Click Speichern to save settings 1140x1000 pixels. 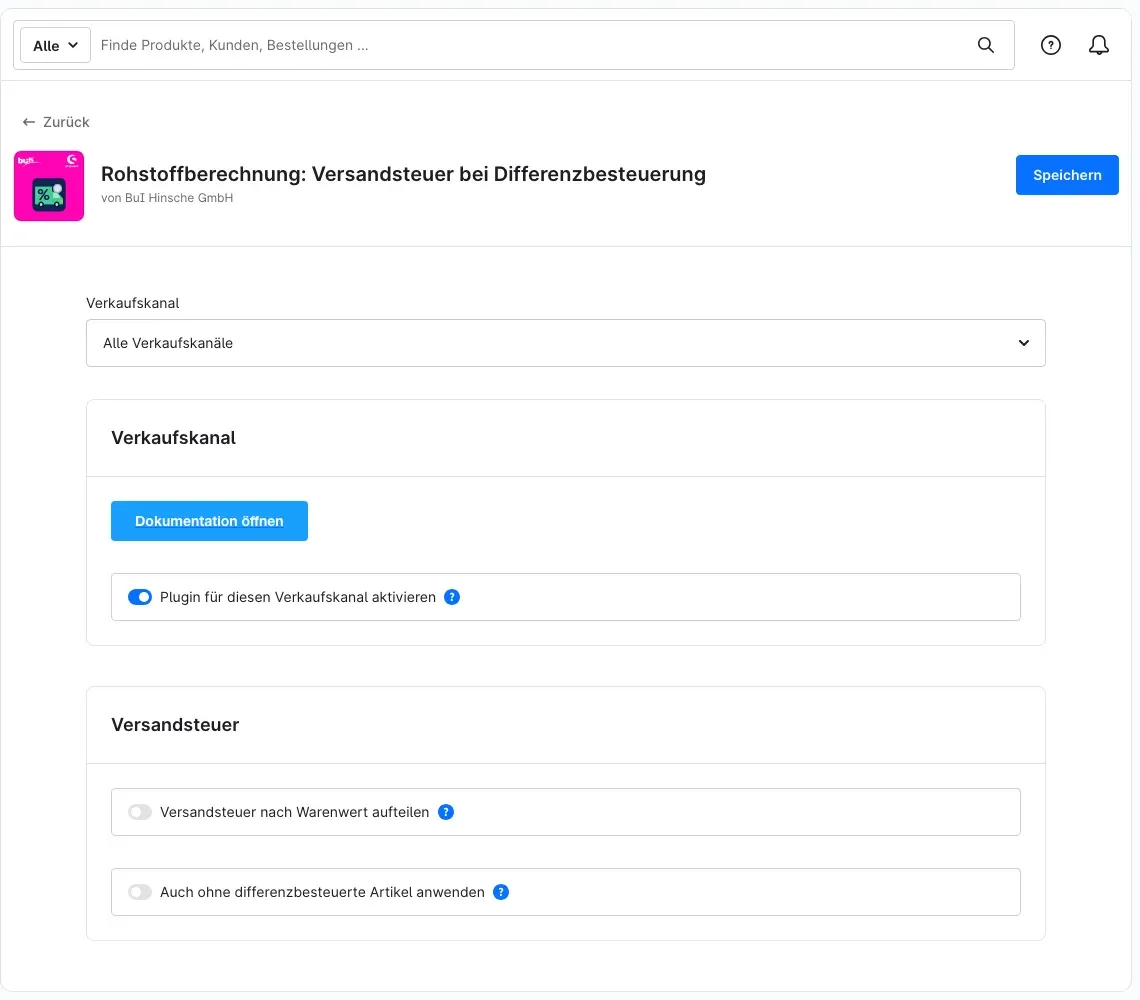[1067, 175]
